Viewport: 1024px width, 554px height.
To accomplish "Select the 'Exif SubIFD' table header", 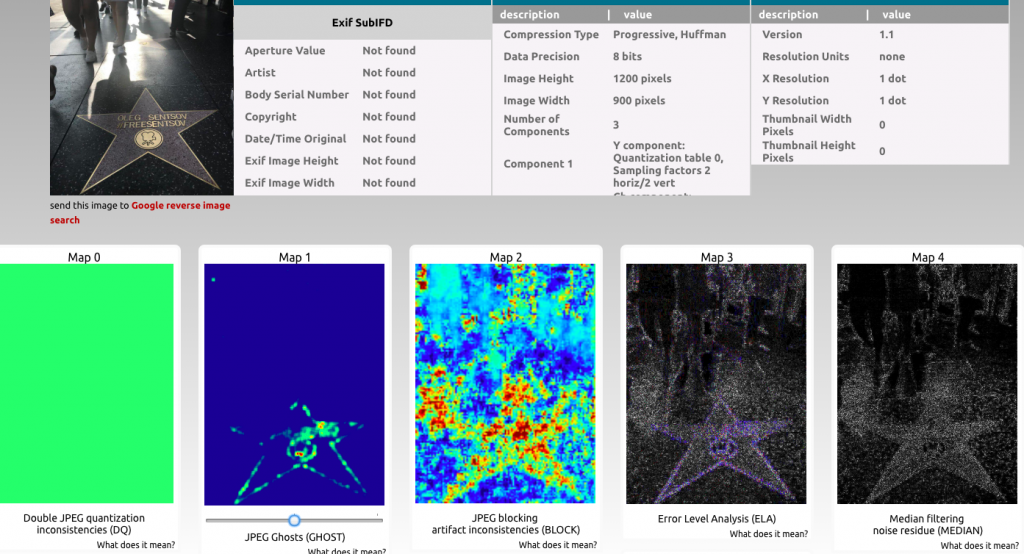I will click(362, 22).
